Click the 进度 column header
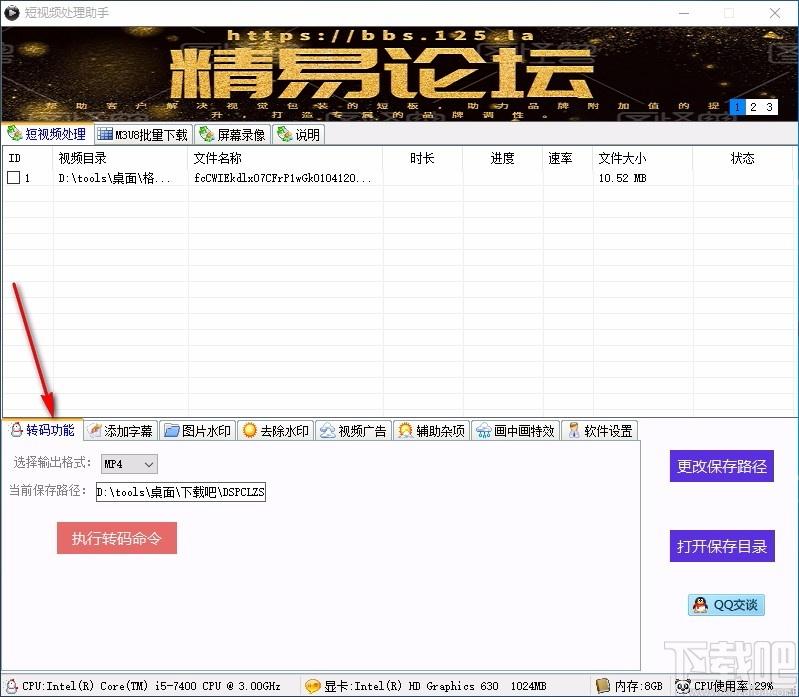Viewport: 799px width, 697px height. tap(503, 158)
